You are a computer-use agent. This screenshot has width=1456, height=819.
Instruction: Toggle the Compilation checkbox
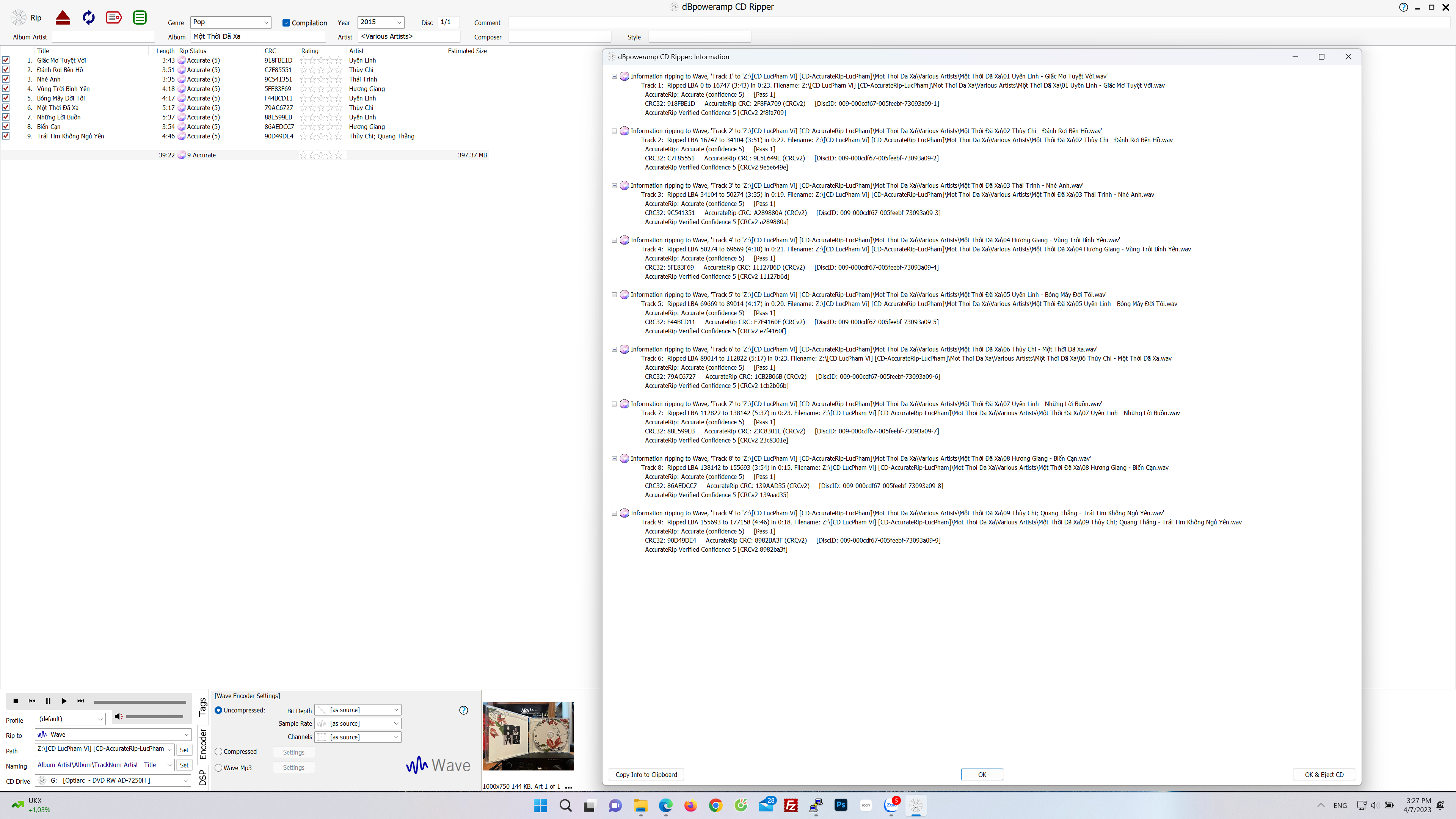tap(286, 23)
